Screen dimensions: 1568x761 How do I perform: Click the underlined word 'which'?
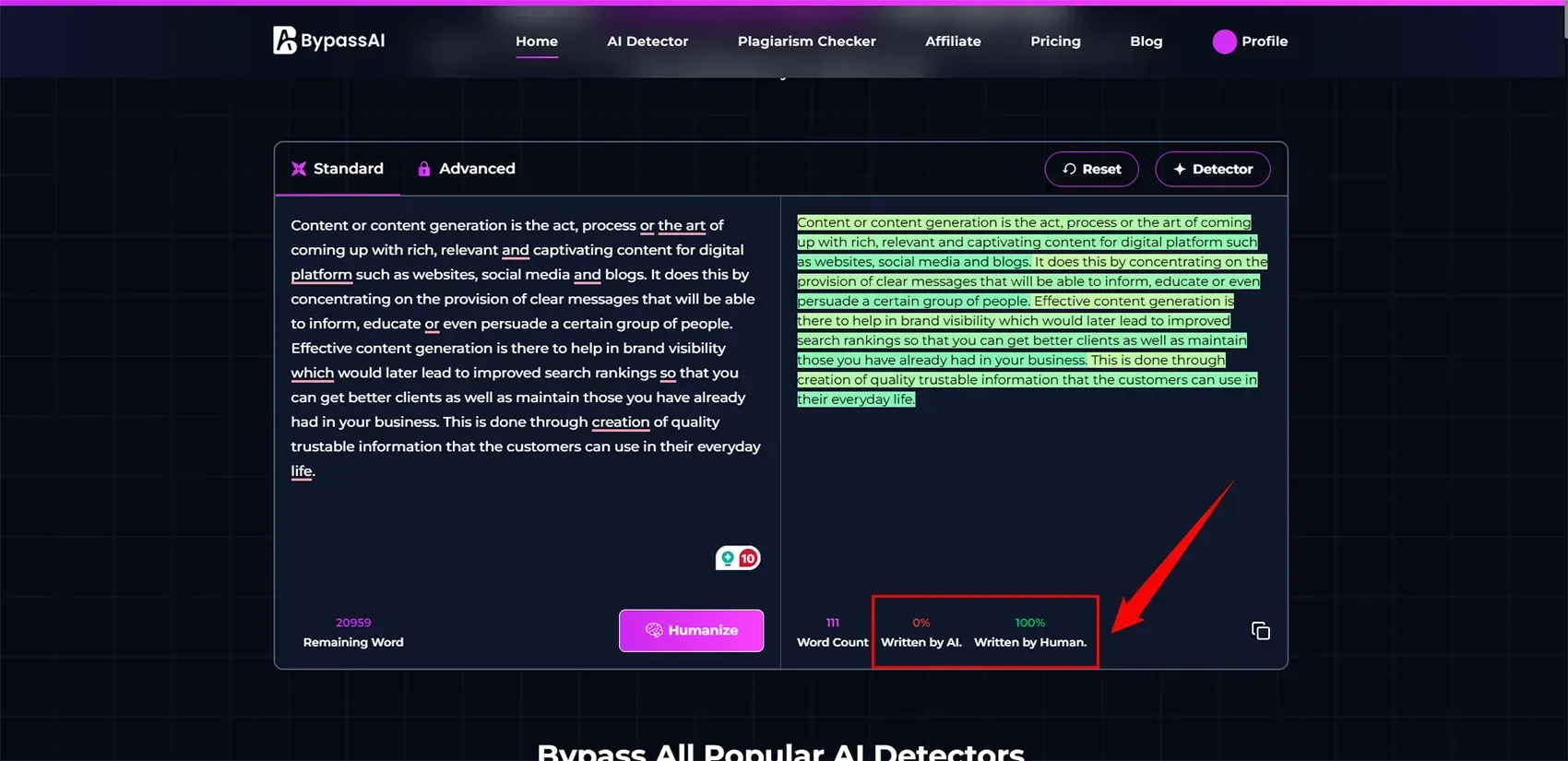coord(312,373)
